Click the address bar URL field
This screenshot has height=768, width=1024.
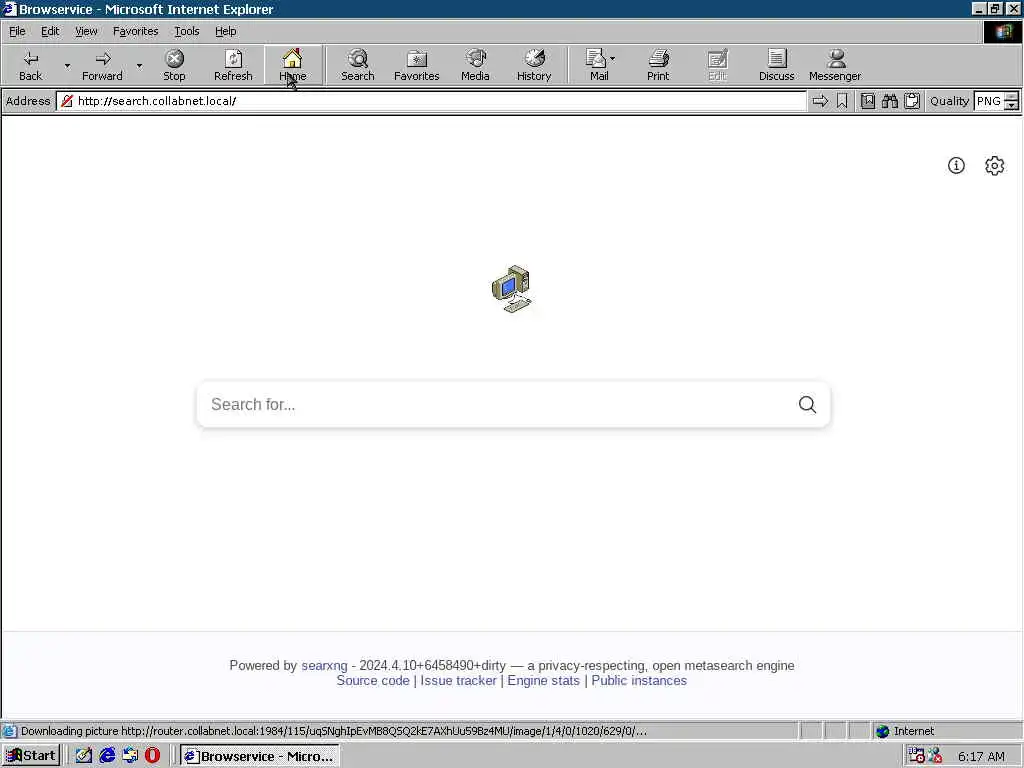[x=431, y=101]
